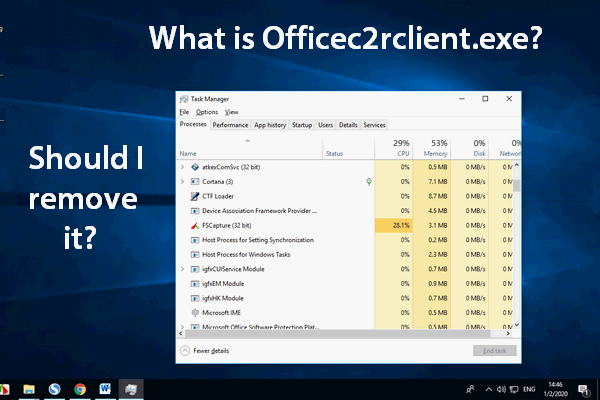Sort processes by CPU column
Screen dimensions: 600x400
click(394, 149)
